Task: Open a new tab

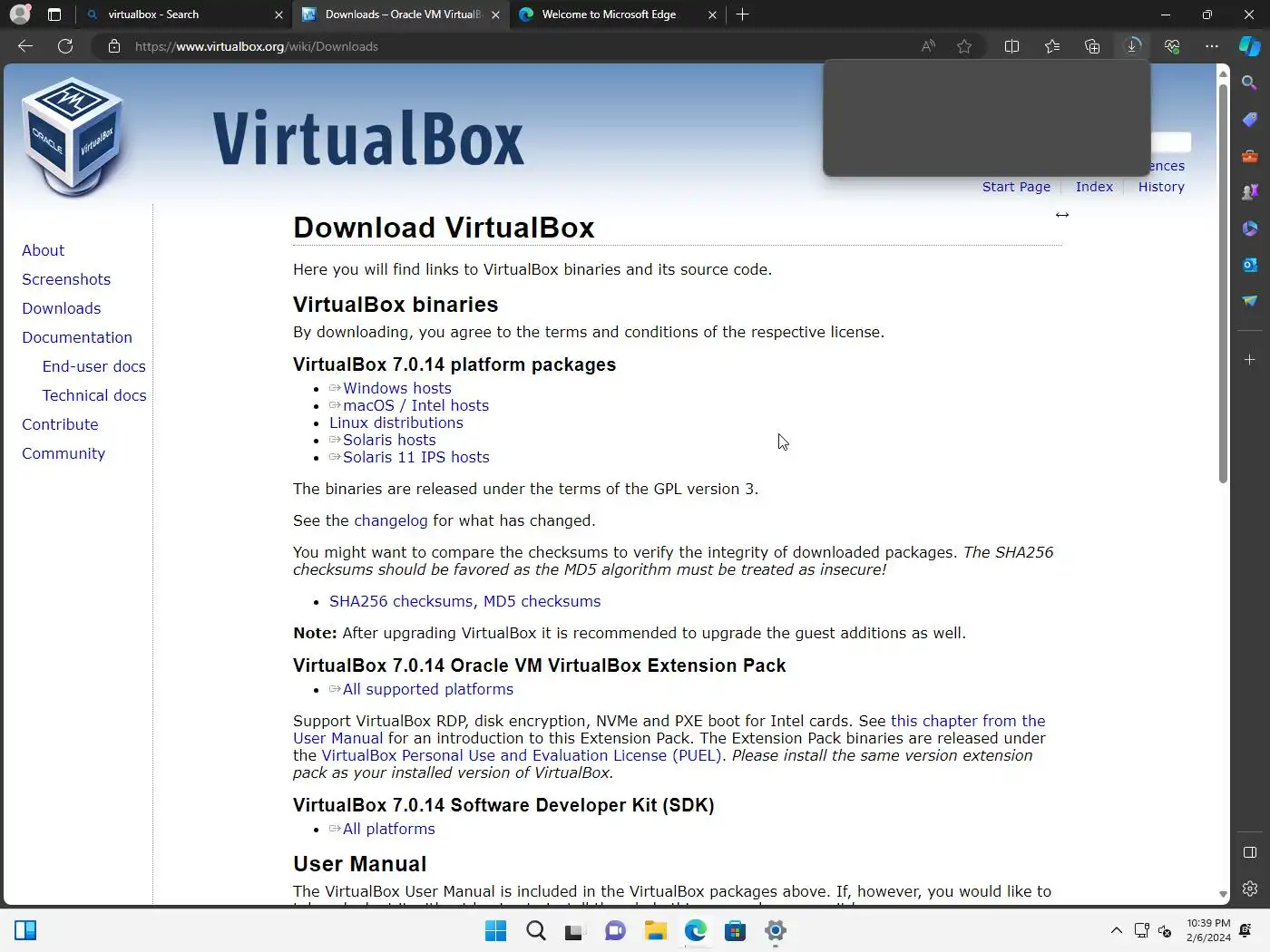Action: pyautogui.click(x=742, y=15)
